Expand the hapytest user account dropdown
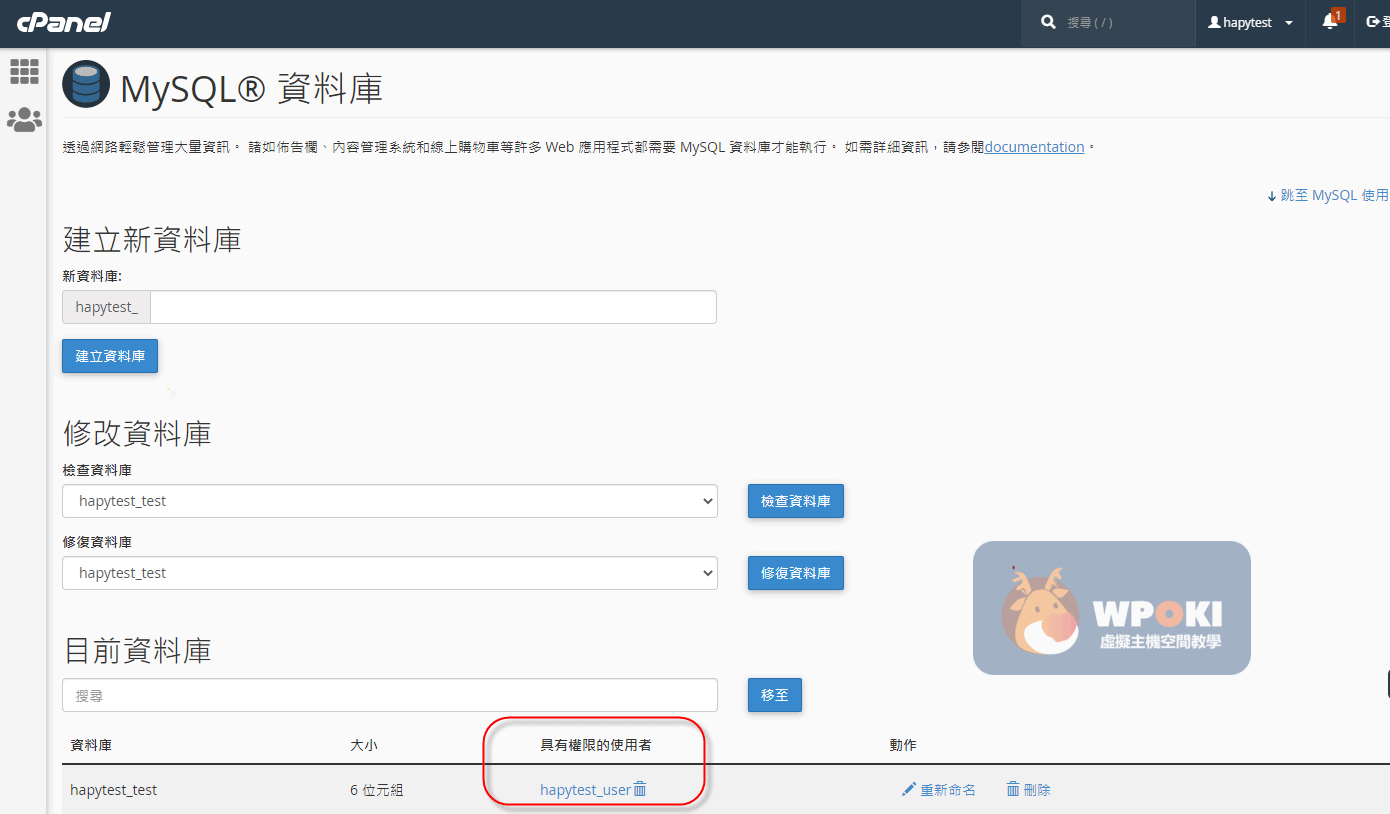 1250,22
